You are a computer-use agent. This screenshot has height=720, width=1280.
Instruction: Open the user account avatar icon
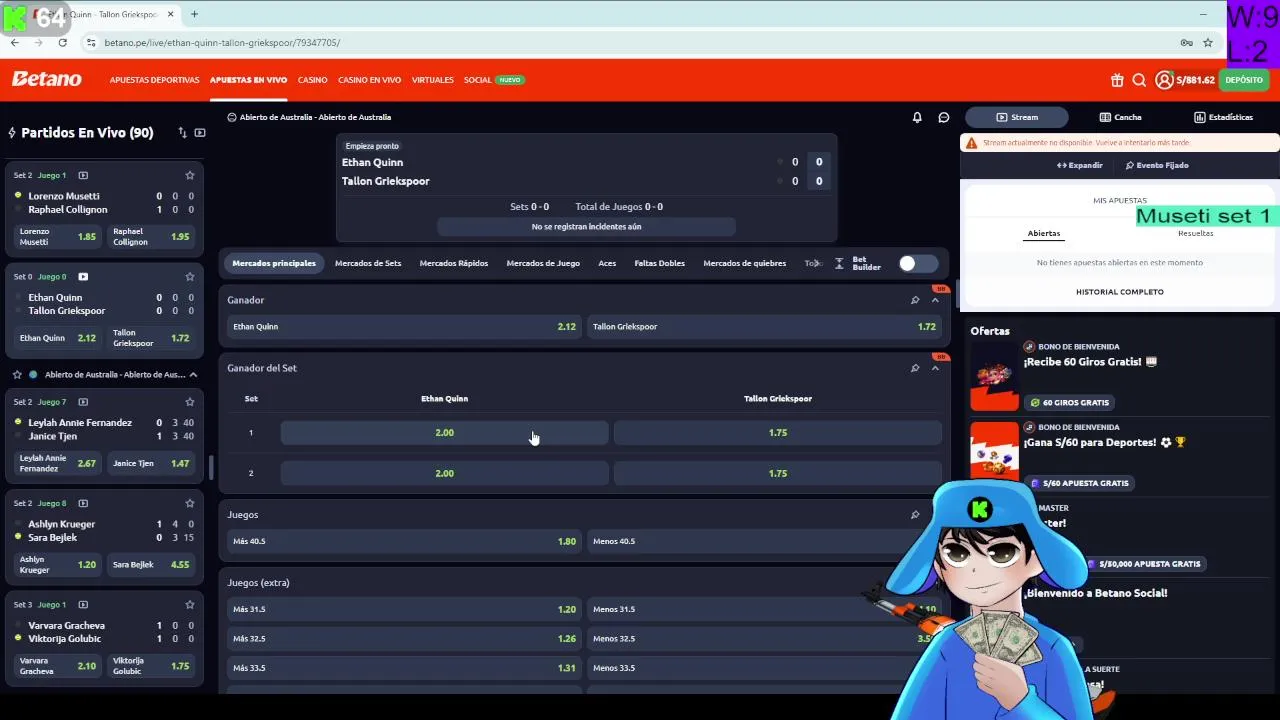click(1164, 80)
